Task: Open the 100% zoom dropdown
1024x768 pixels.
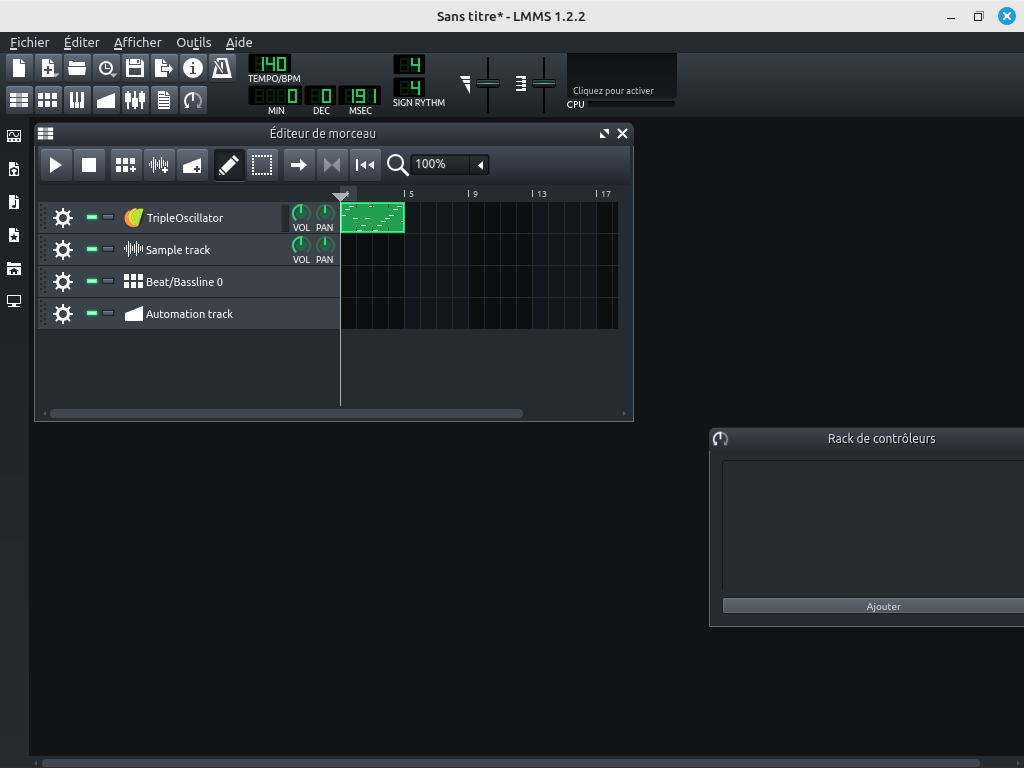Action: 449,165
